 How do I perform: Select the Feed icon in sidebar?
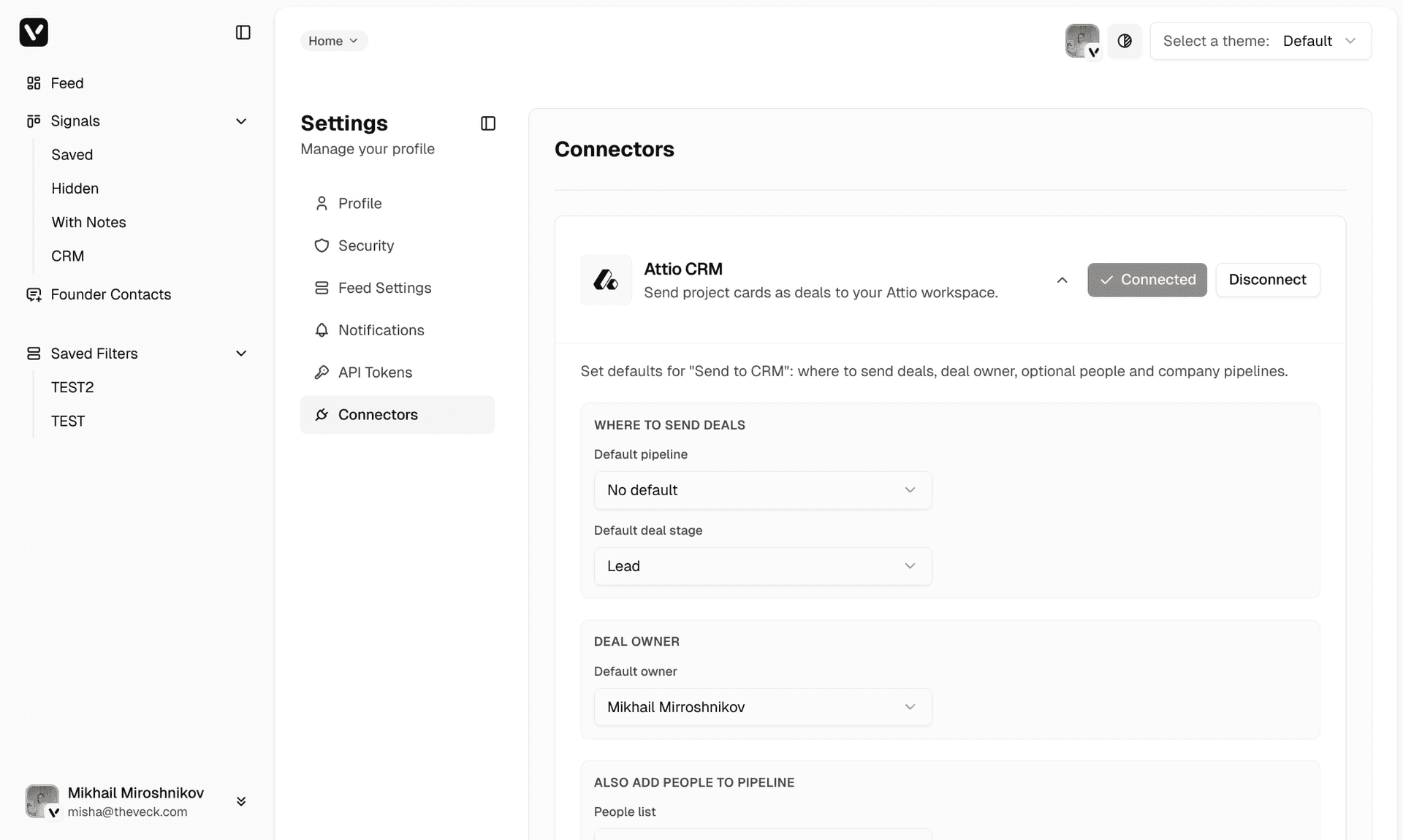click(34, 83)
